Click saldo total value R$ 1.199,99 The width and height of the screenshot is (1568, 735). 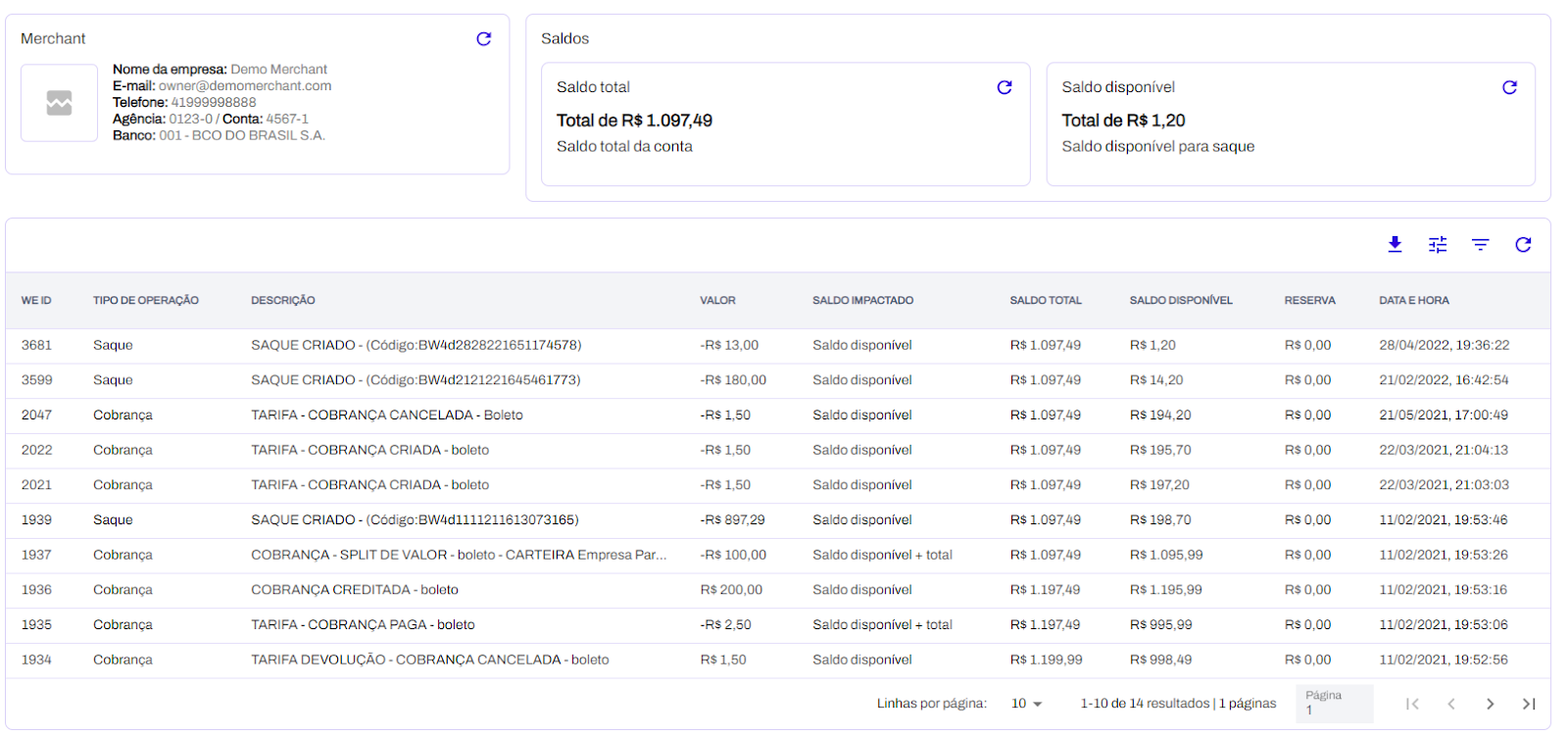[x=1047, y=661]
